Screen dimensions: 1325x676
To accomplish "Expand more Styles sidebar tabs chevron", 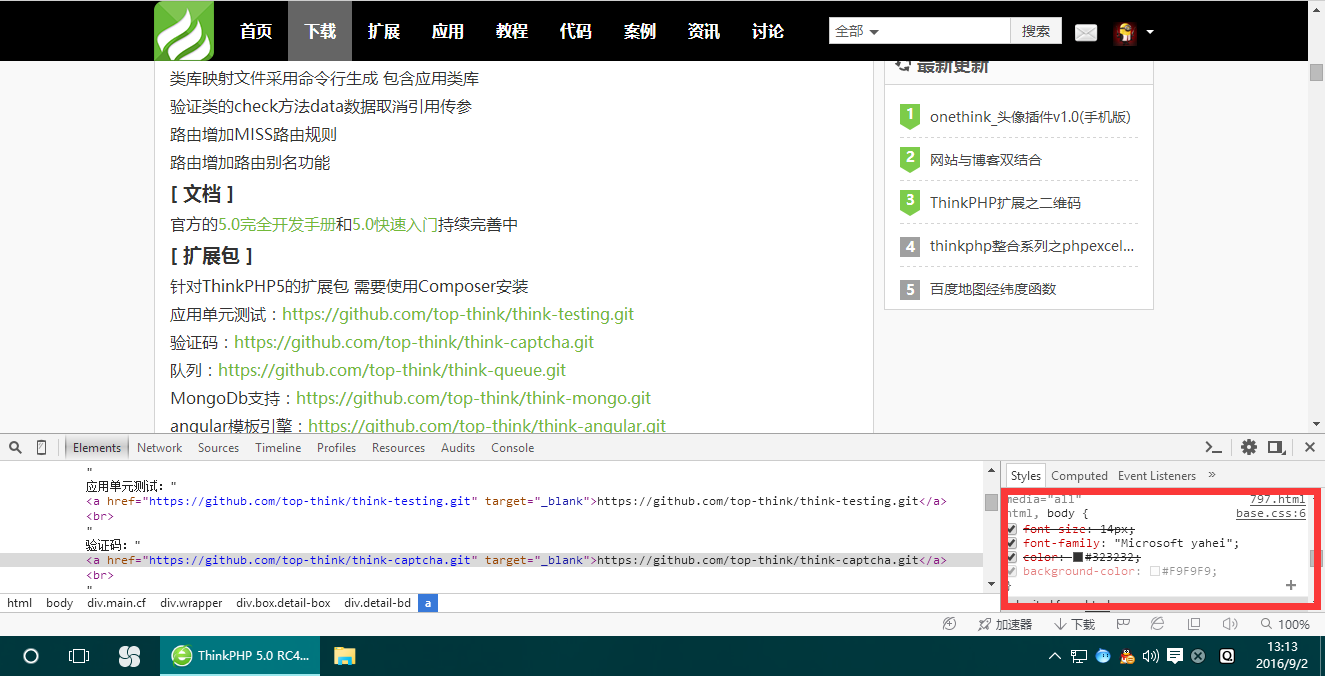I will [1212, 475].
